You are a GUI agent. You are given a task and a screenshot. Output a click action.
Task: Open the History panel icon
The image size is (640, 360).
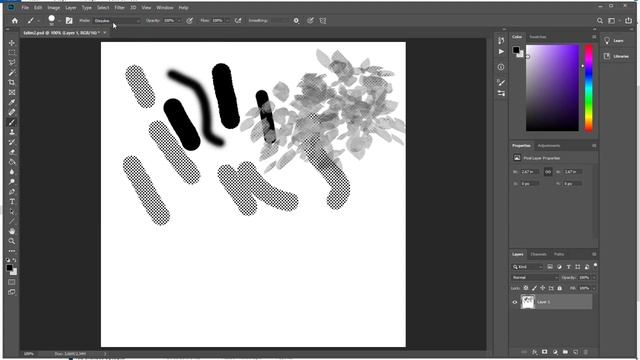(x=501, y=40)
